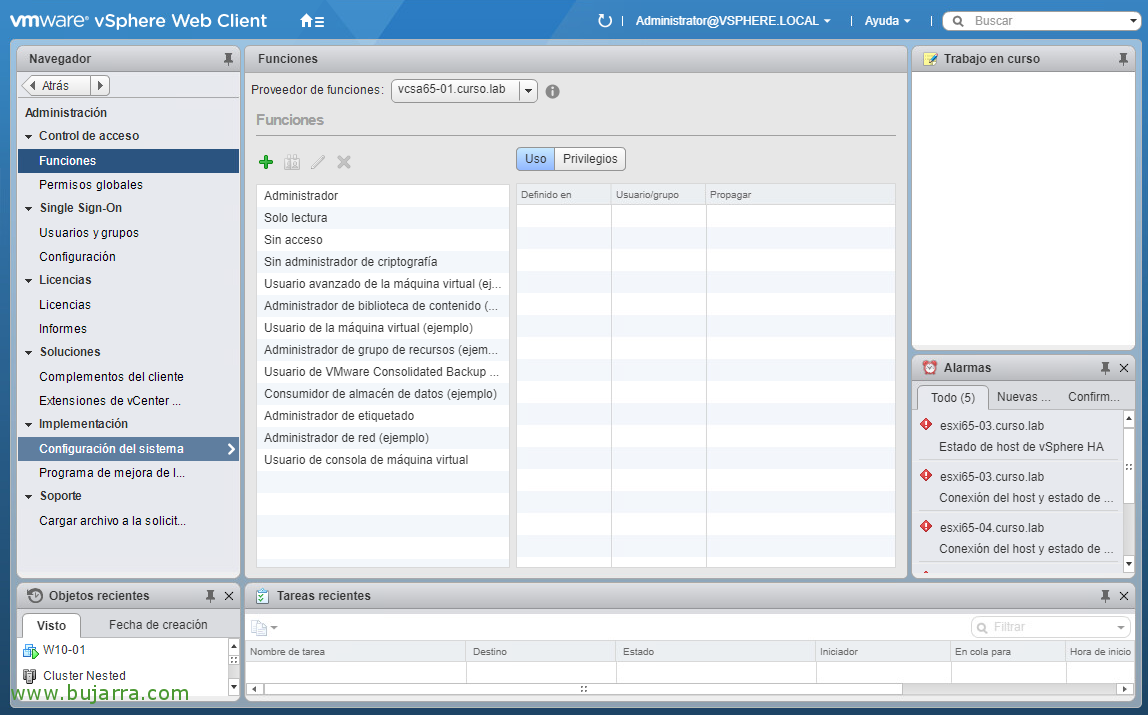
Task: Open Configuración under Single Sign-On
Action: tap(128, 257)
